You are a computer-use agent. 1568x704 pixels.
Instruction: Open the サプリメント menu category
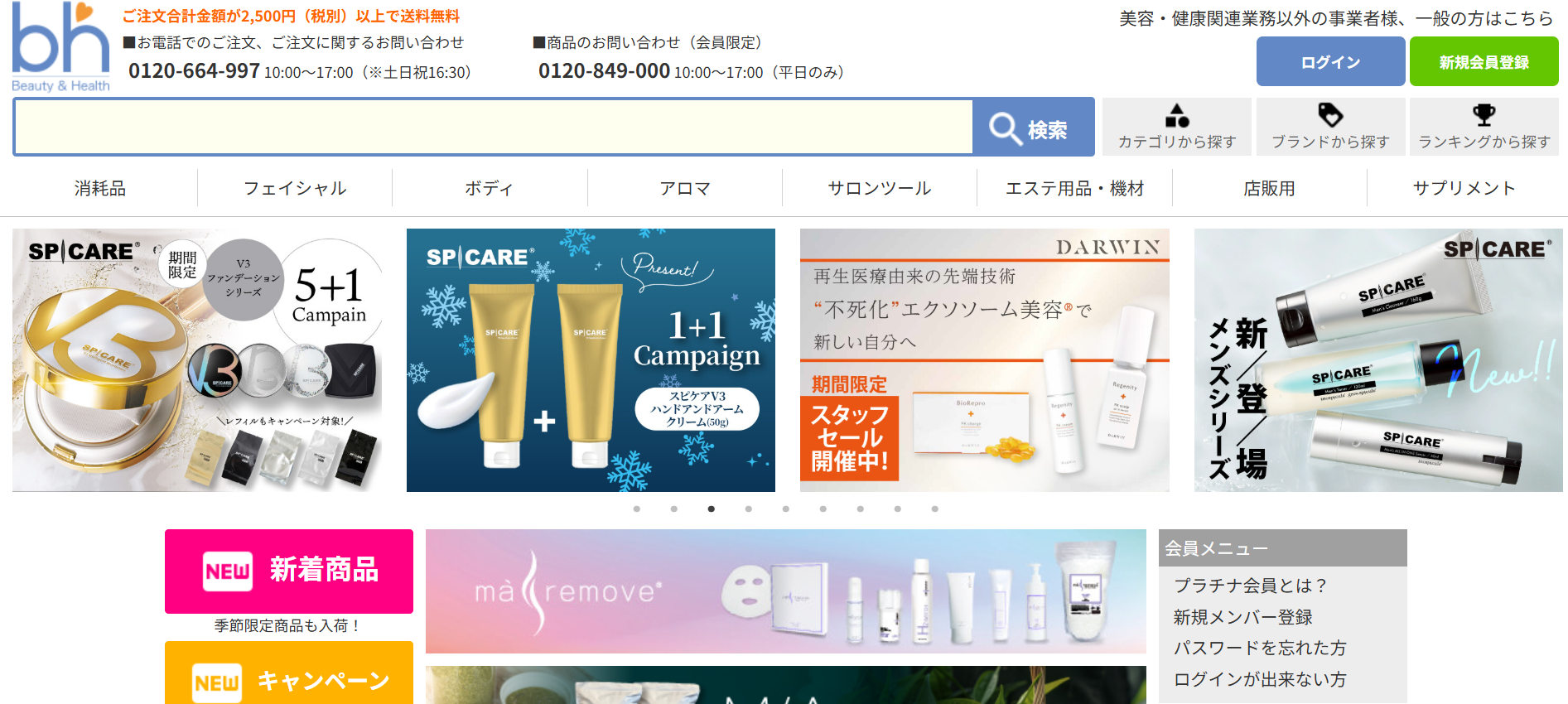point(1464,189)
